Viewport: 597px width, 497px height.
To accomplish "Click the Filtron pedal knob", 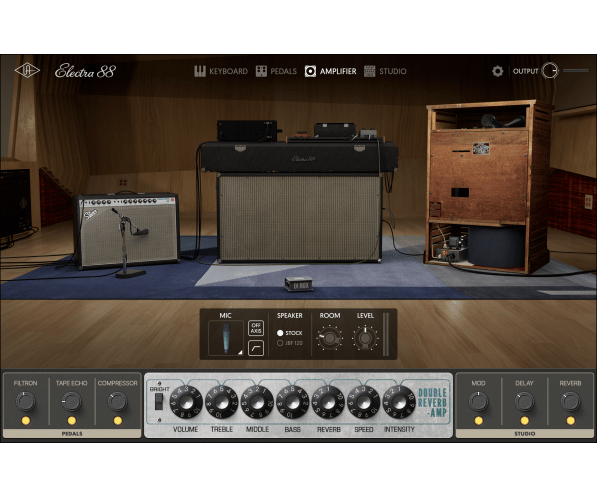I will [x=26, y=401].
